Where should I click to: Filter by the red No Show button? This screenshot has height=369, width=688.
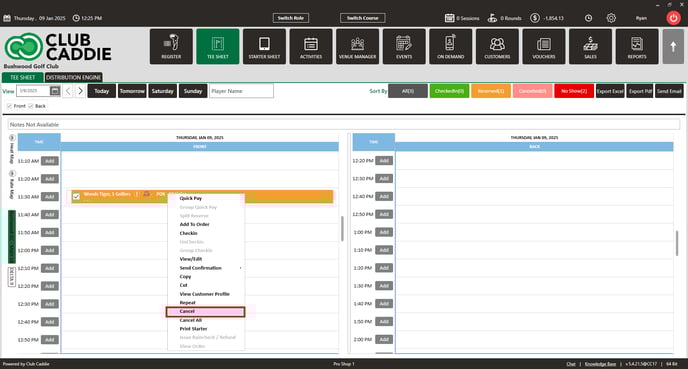click(574, 91)
